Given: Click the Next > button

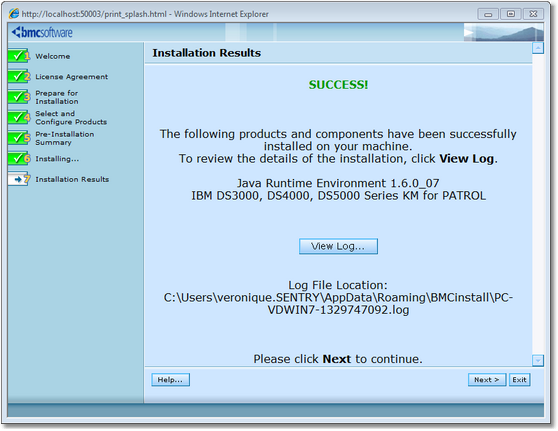Looking at the screenshot, I should coord(486,380).
